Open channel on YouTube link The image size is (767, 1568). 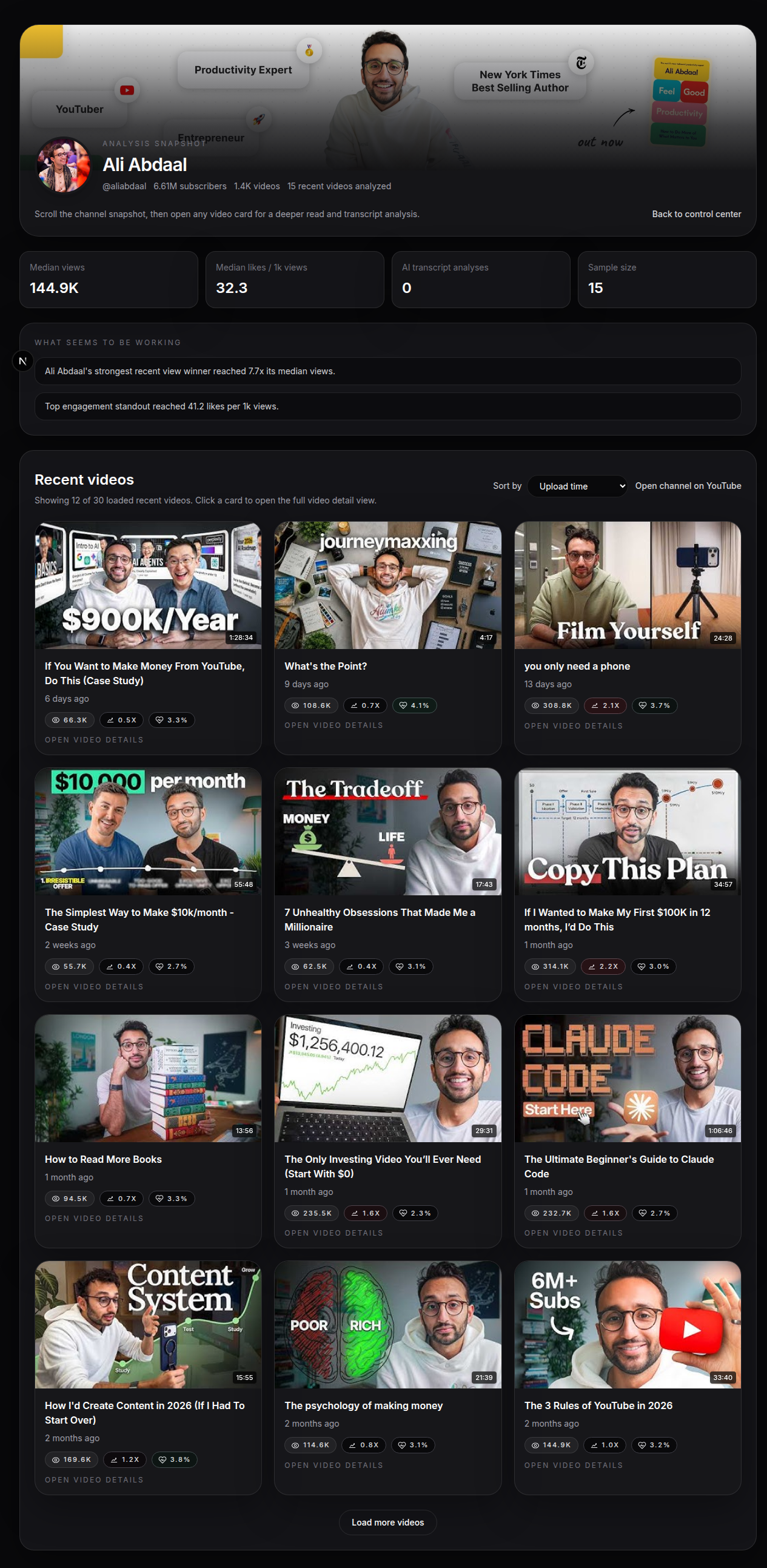(688, 486)
